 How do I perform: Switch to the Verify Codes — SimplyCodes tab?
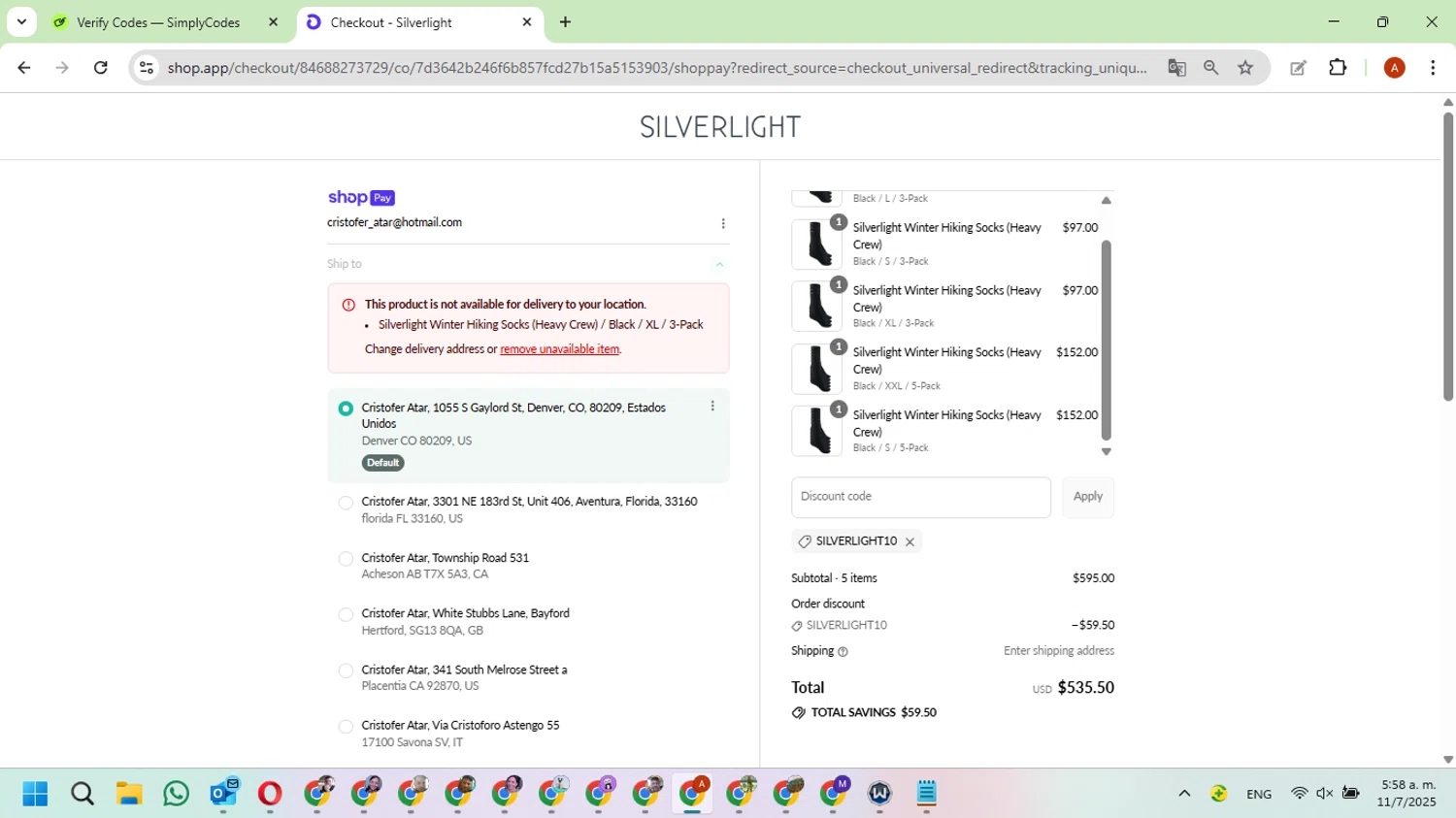[157, 22]
